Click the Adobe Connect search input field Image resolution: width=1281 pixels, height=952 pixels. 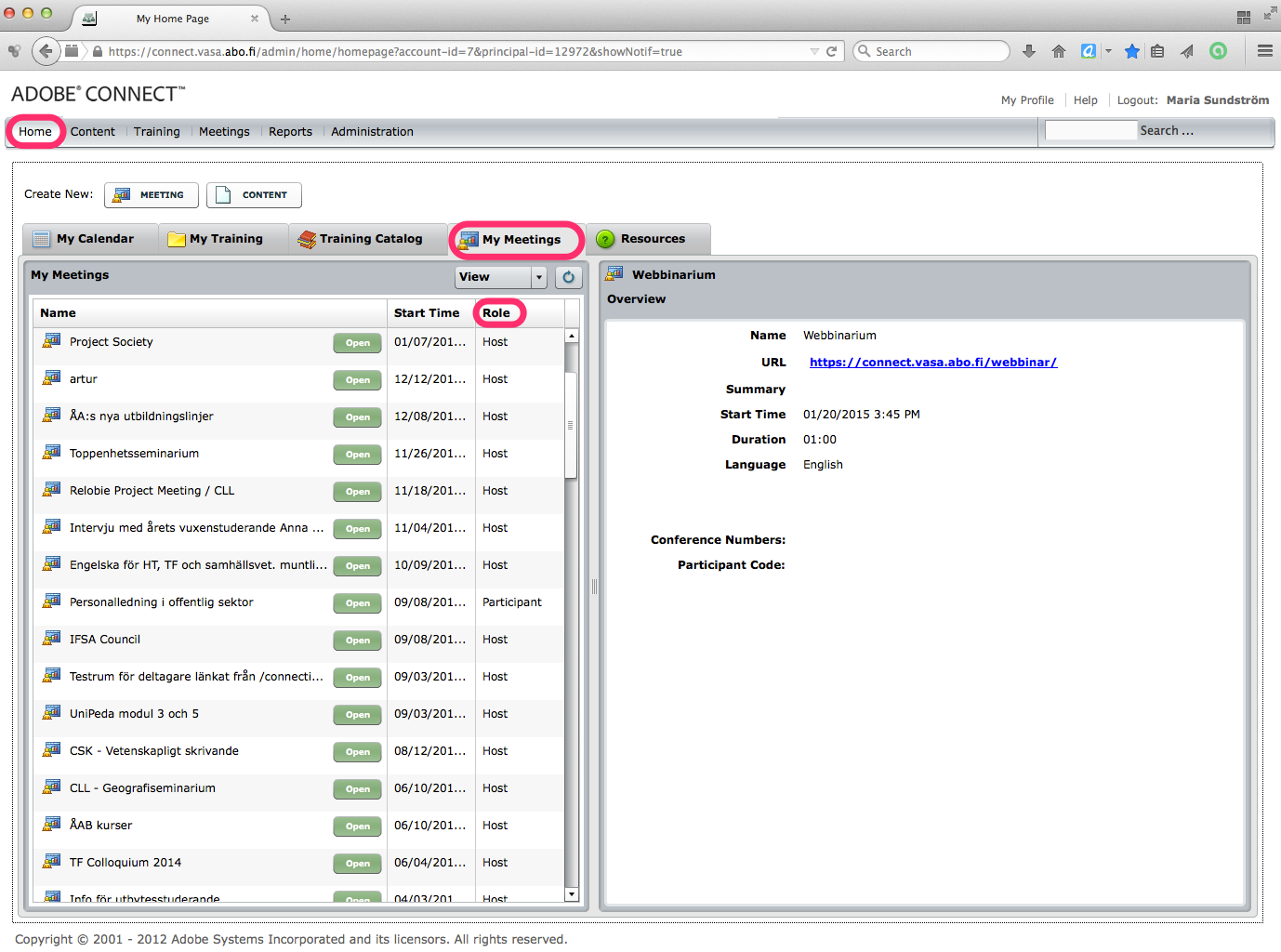click(x=1090, y=130)
